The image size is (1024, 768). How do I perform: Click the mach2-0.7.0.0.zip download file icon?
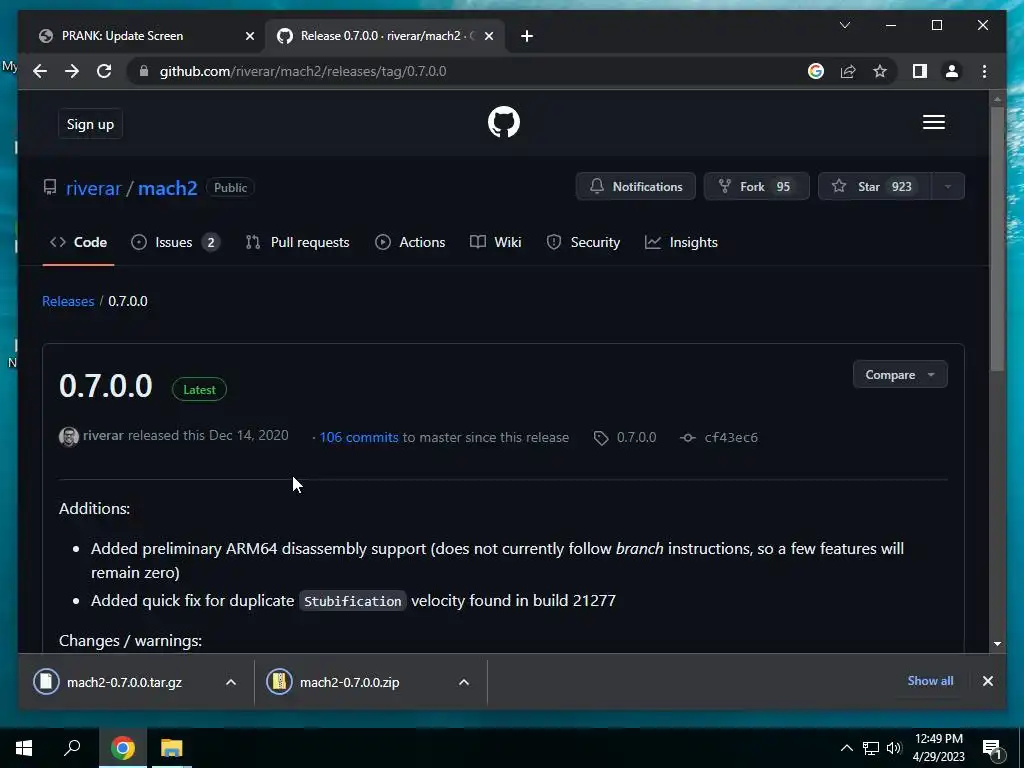coord(279,682)
